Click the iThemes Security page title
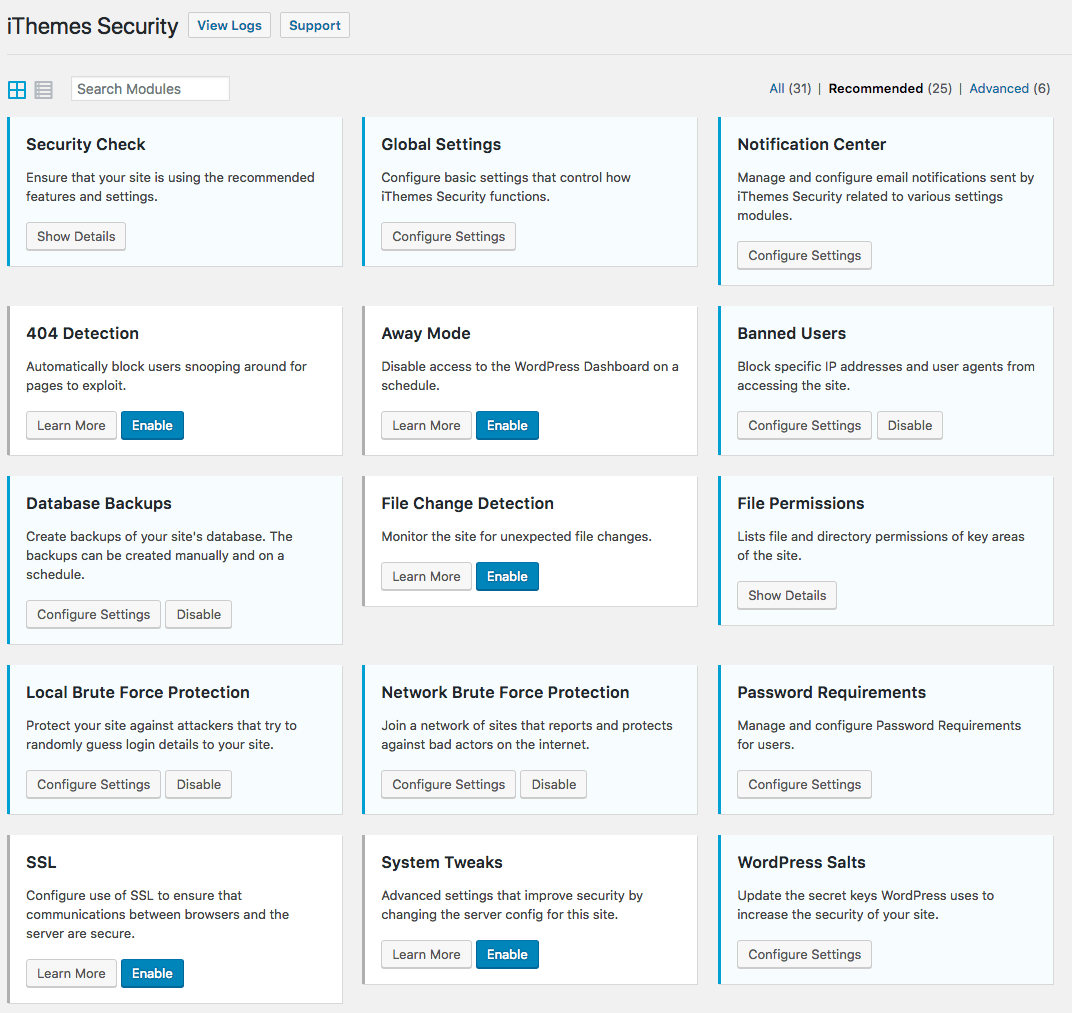The image size is (1072, 1013). (92, 26)
